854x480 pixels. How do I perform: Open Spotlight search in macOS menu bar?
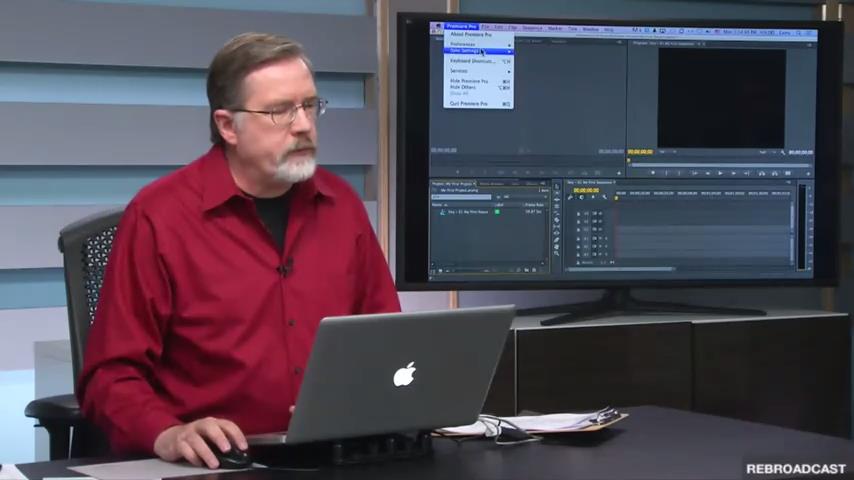798,33
